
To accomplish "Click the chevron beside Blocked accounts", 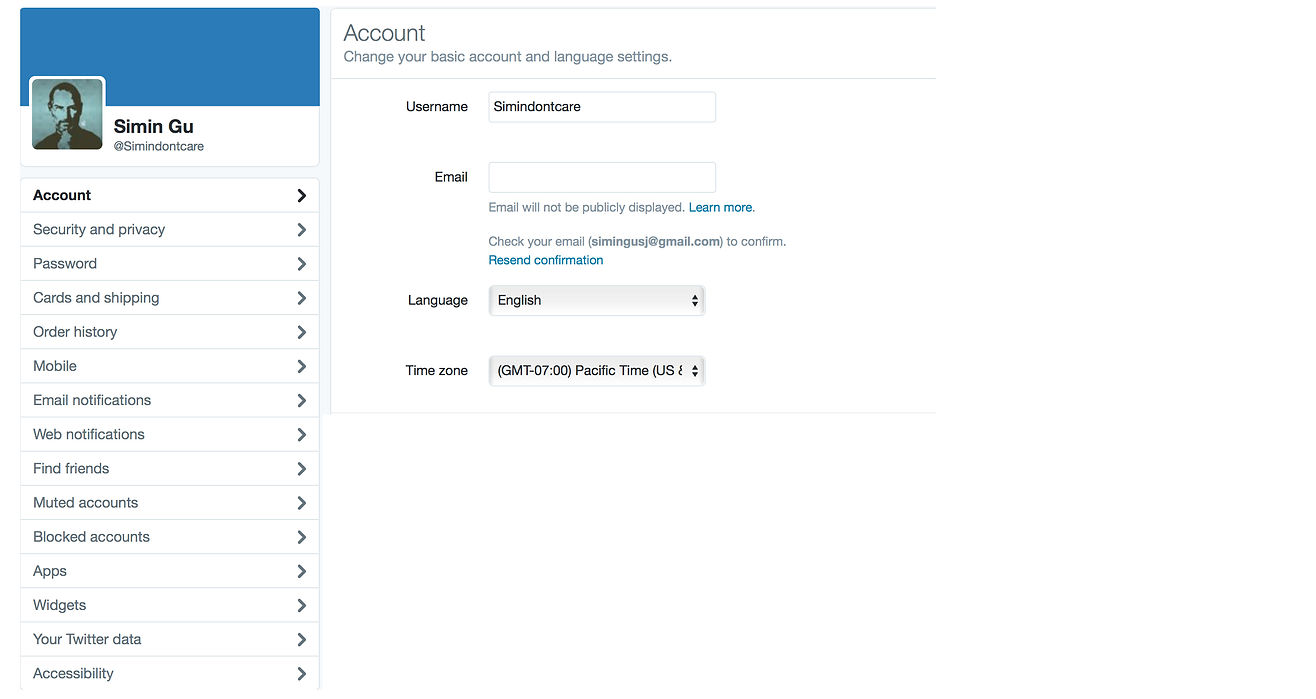I will click(301, 537).
